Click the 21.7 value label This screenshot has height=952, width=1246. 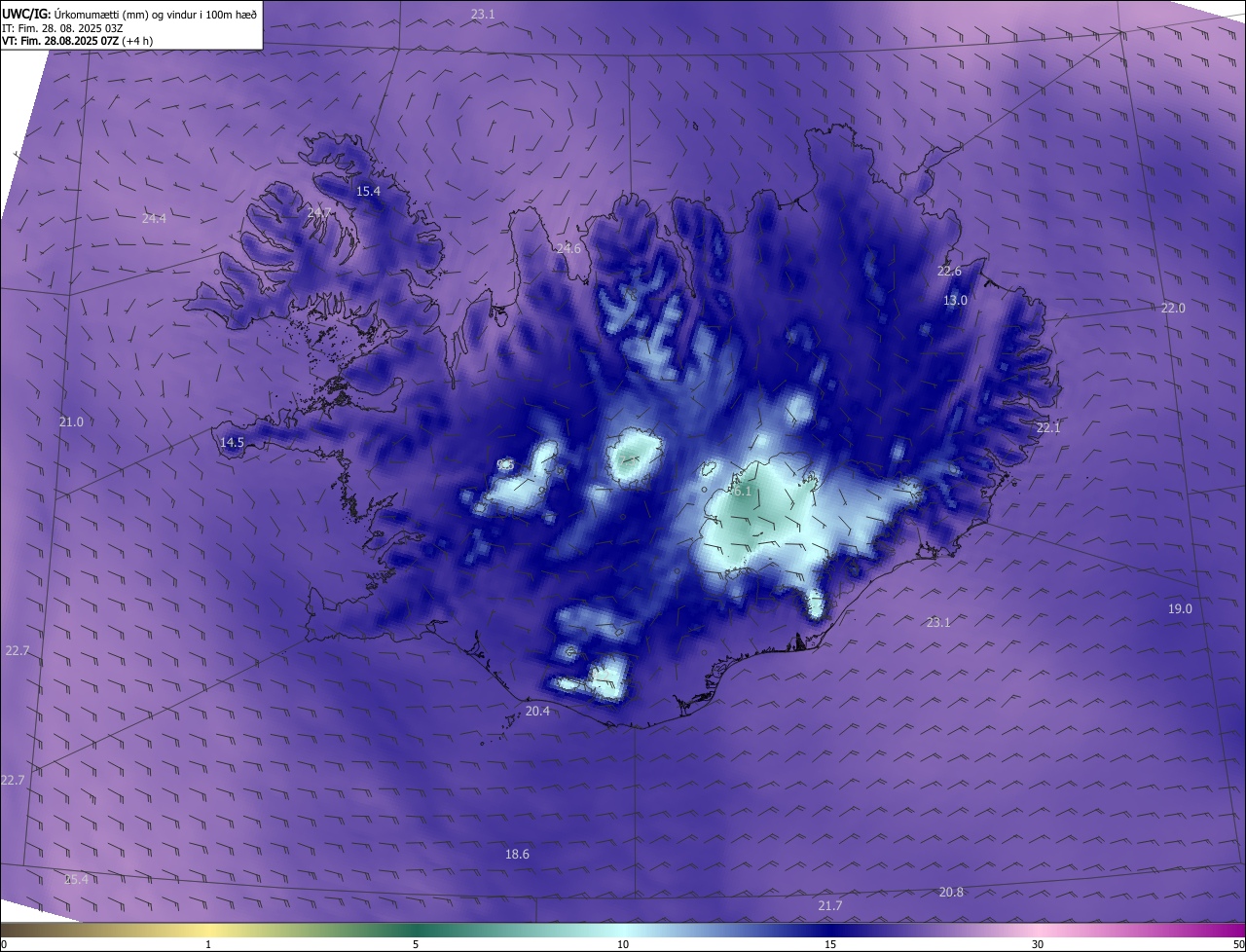(x=829, y=905)
